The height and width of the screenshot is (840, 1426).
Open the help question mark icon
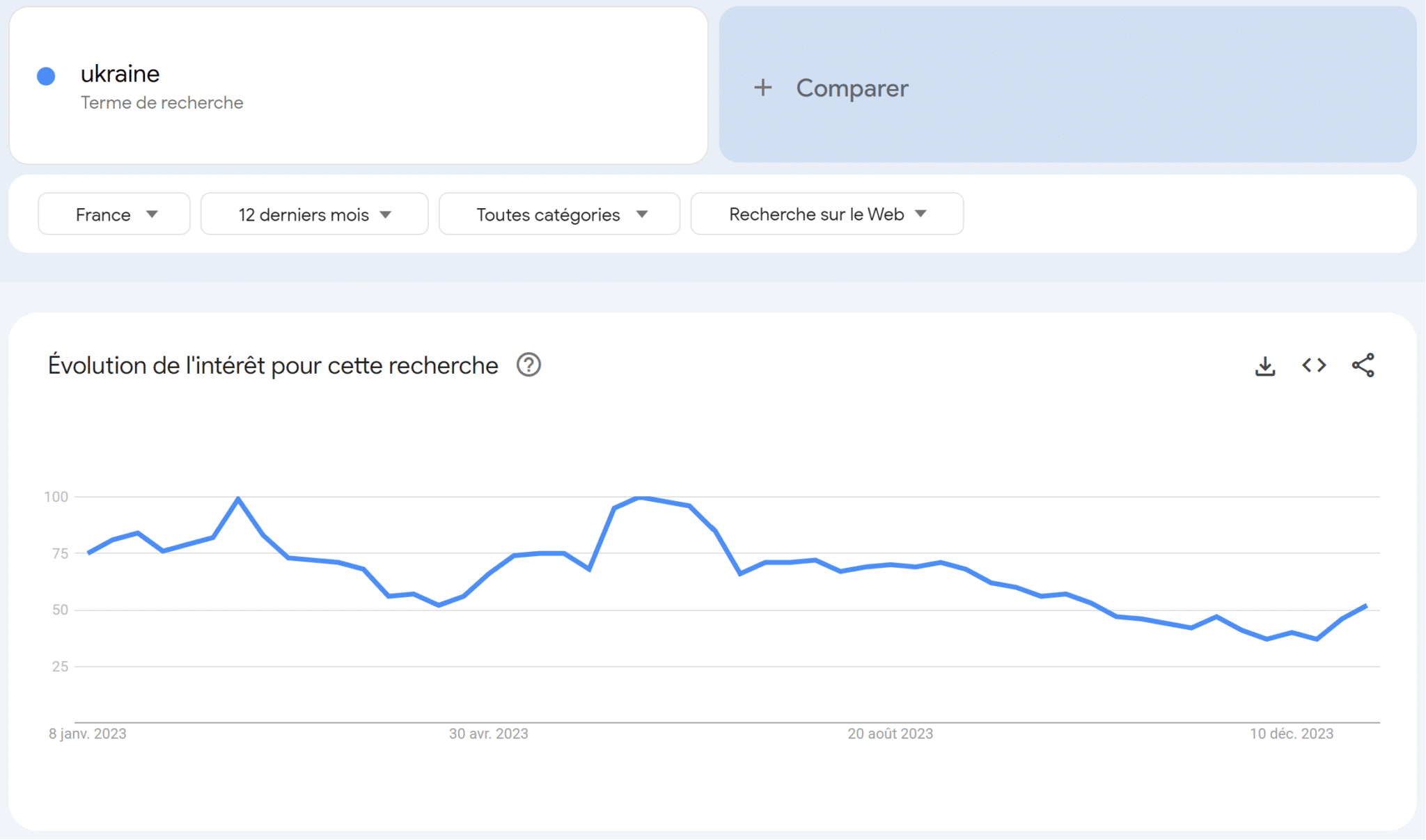point(528,365)
